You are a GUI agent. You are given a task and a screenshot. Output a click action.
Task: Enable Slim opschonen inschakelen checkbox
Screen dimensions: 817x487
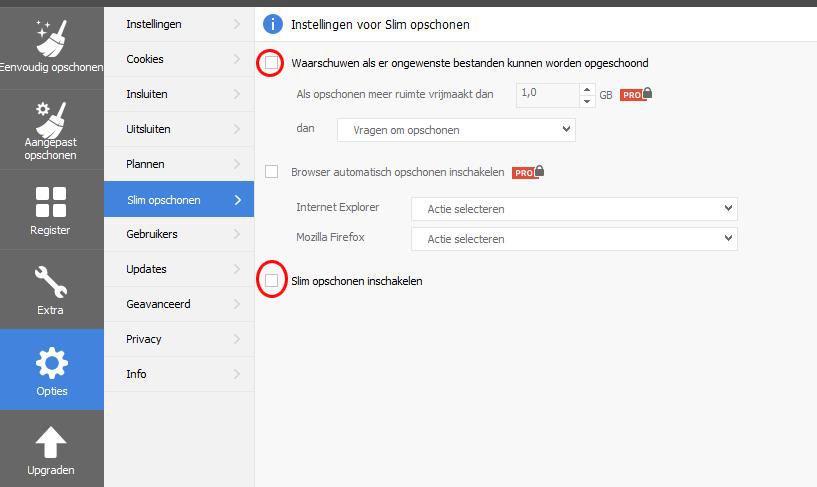pyautogui.click(x=271, y=281)
